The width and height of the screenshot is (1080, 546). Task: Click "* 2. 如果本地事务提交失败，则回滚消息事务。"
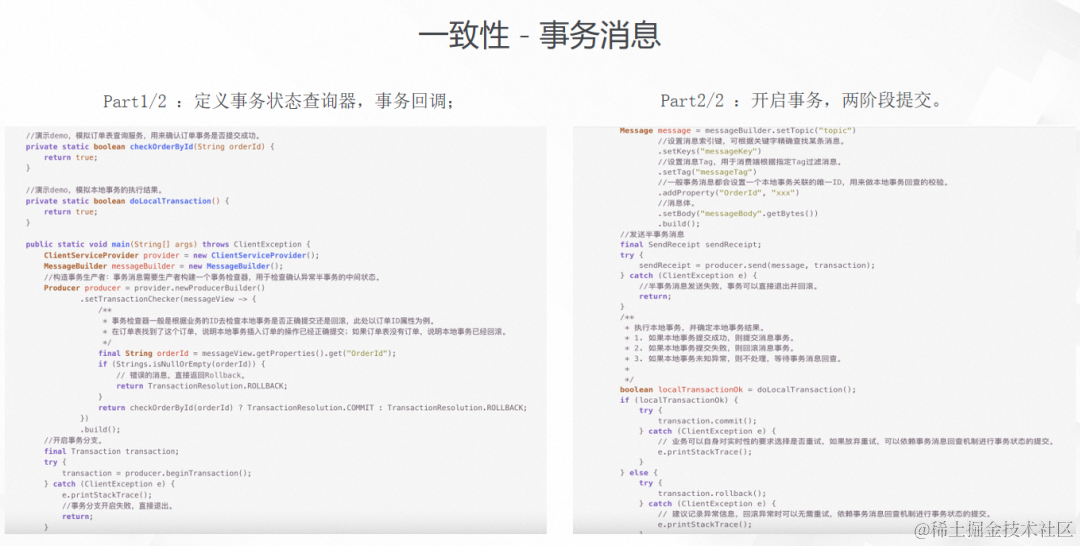pos(709,348)
